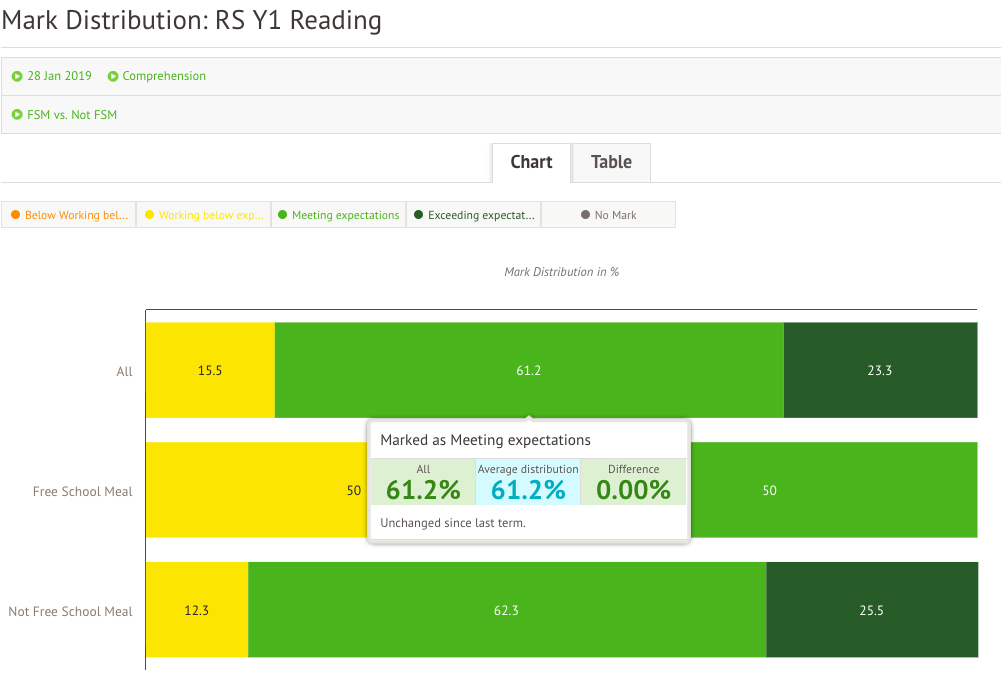Select the Chart tab
This screenshot has height=682, width=1001.
pyautogui.click(x=531, y=162)
